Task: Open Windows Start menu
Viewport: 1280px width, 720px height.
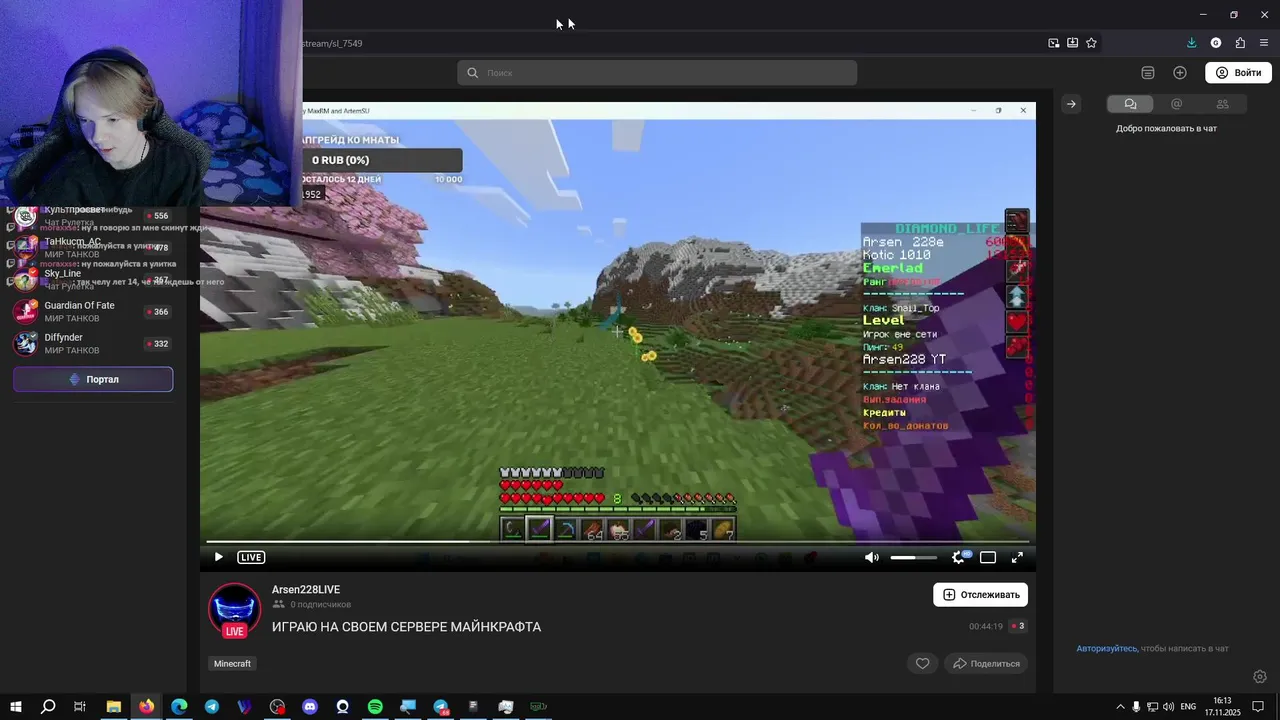Action: (16, 706)
